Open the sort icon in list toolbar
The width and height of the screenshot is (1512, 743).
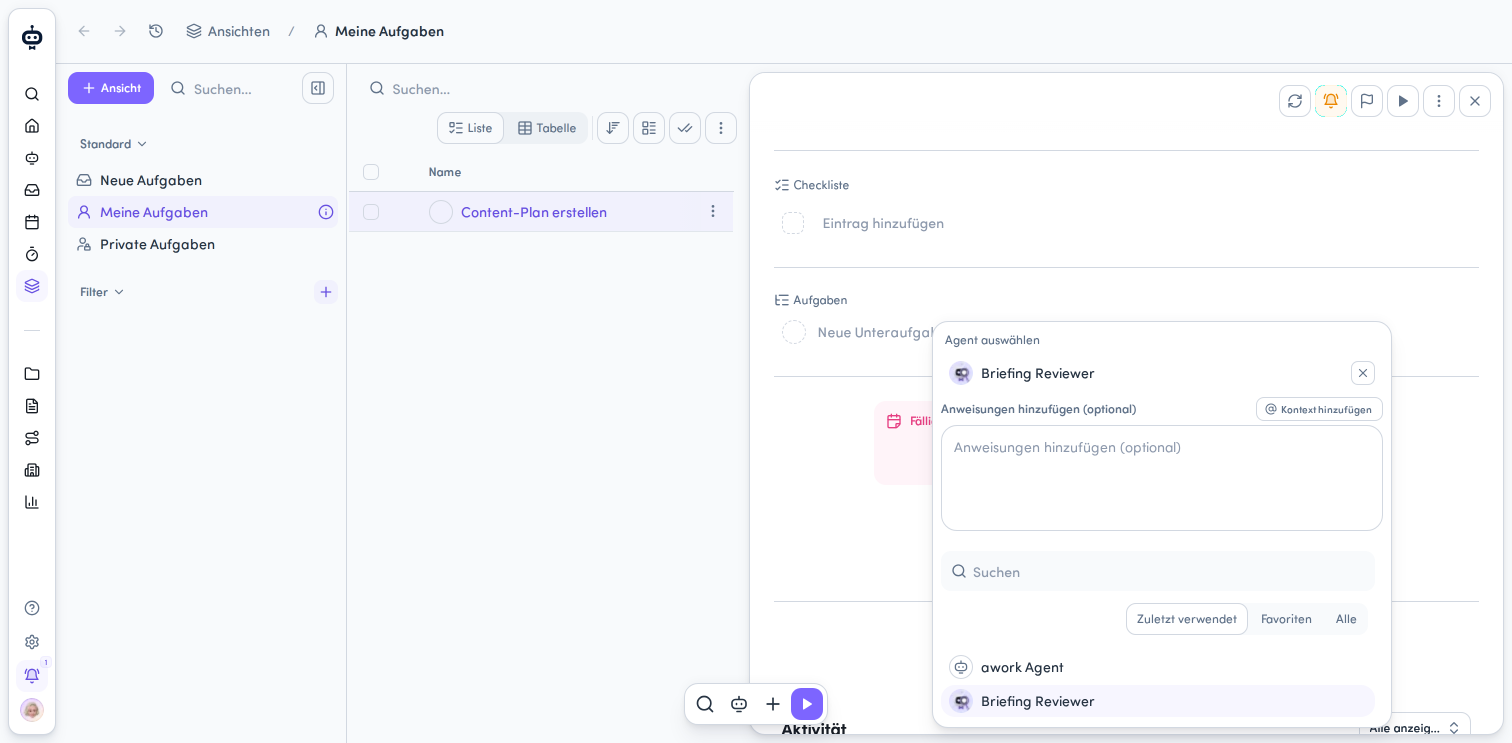click(x=613, y=128)
